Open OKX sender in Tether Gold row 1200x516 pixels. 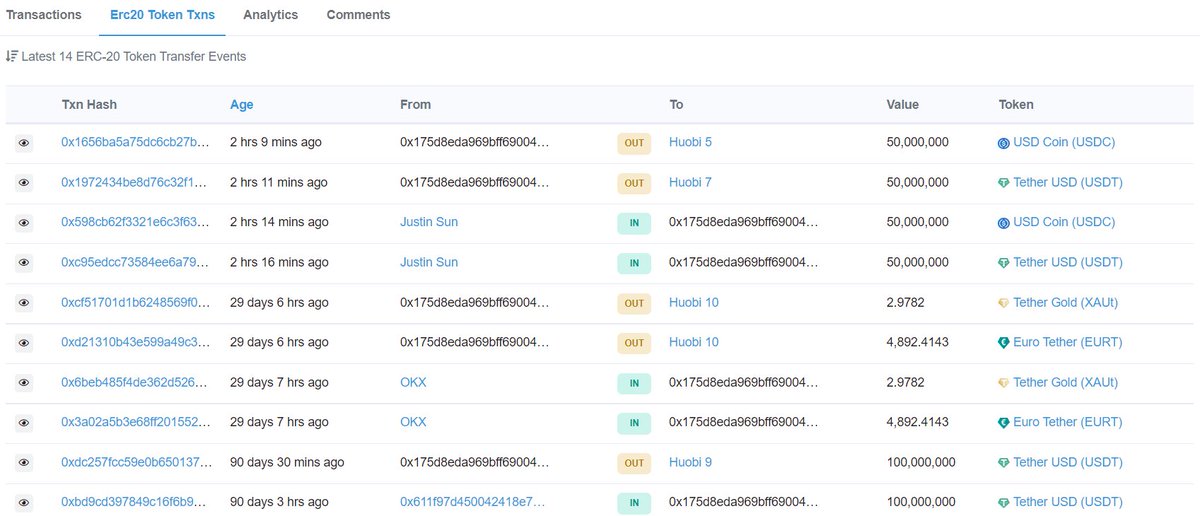tap(413, 382)
